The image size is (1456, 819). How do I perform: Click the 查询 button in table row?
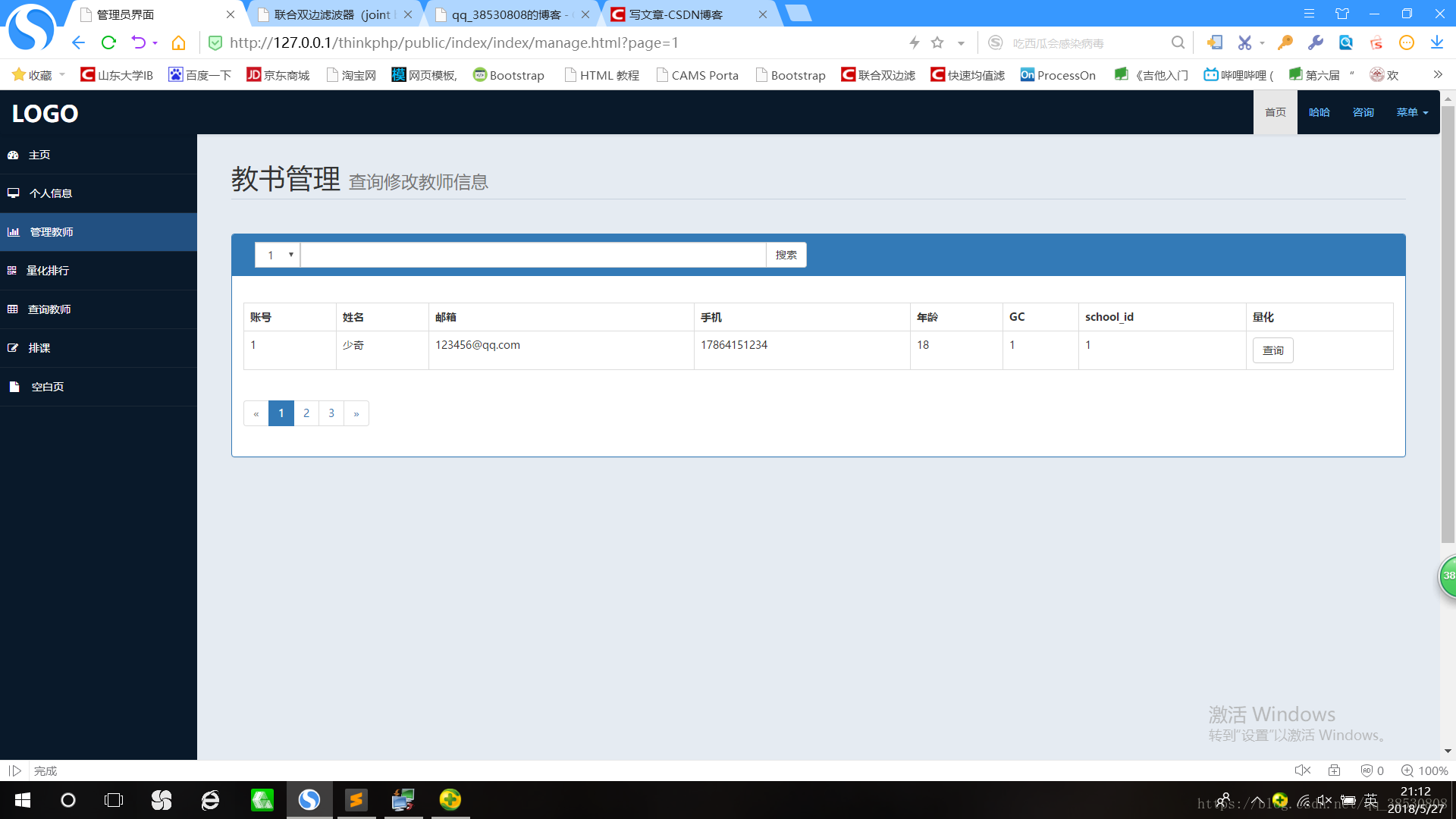(x=1272, y=350)
